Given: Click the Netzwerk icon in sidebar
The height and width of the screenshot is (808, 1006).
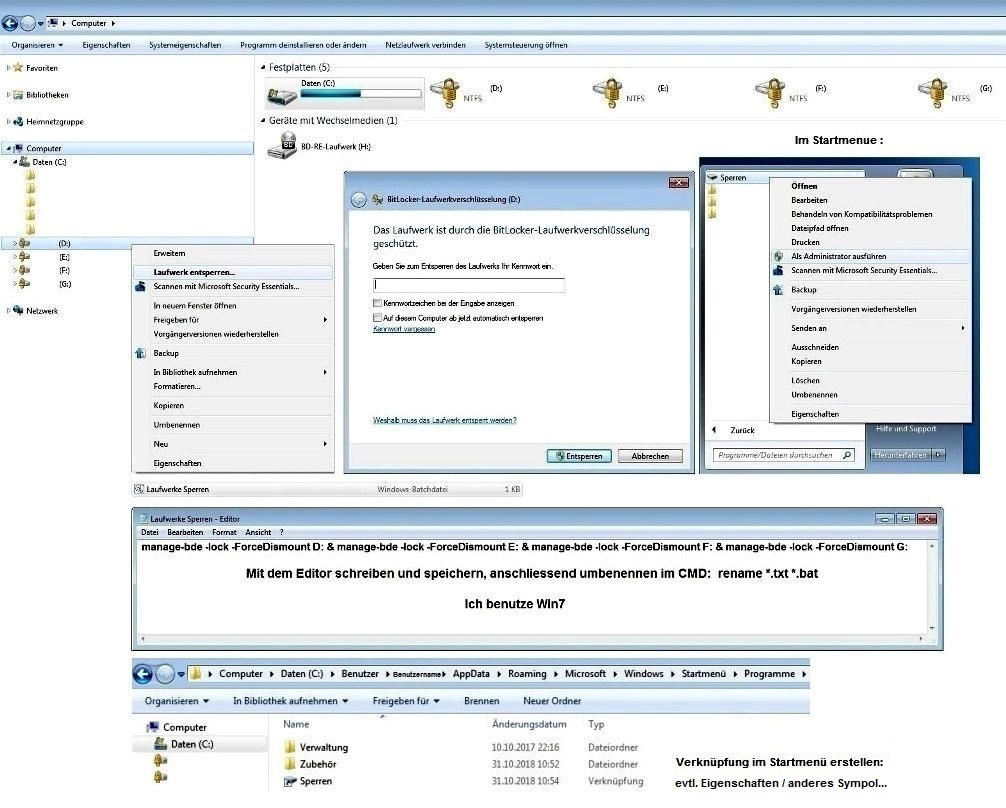Looking at the screenshot, I should [18, 311].
